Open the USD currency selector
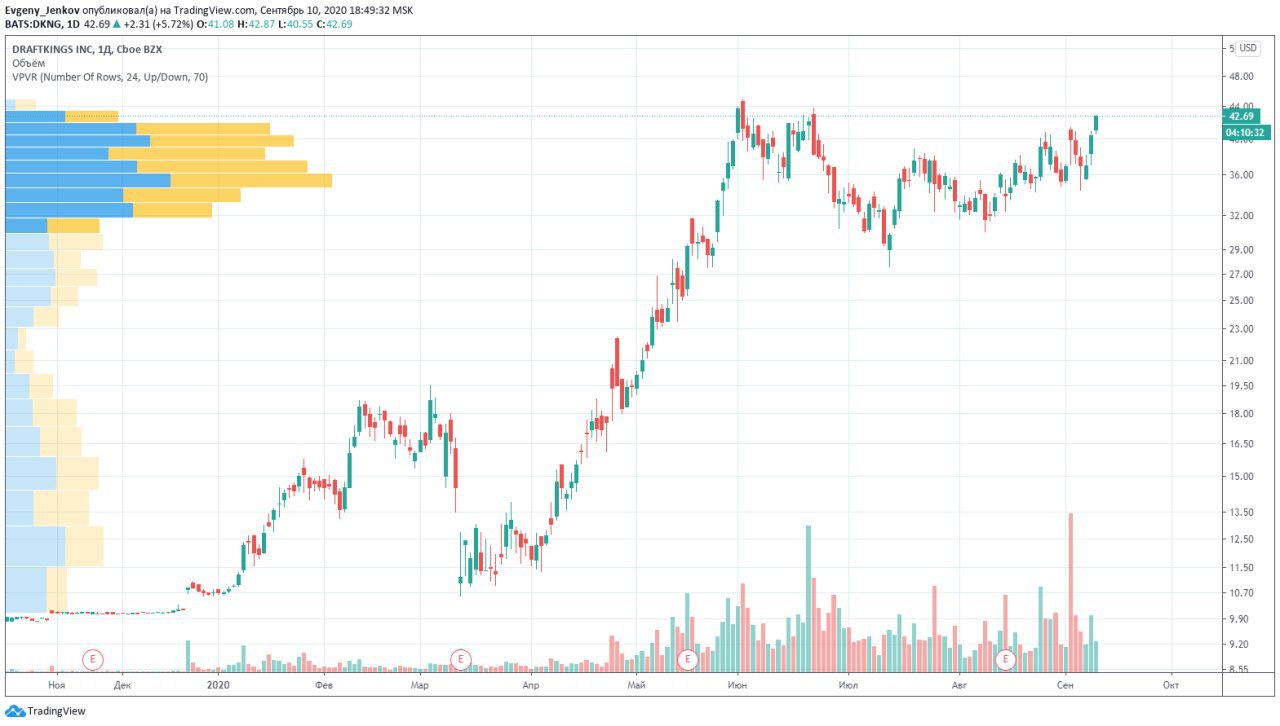Image resolution: width=1280 pixels, height=726 pixels. click(1248, 48)
